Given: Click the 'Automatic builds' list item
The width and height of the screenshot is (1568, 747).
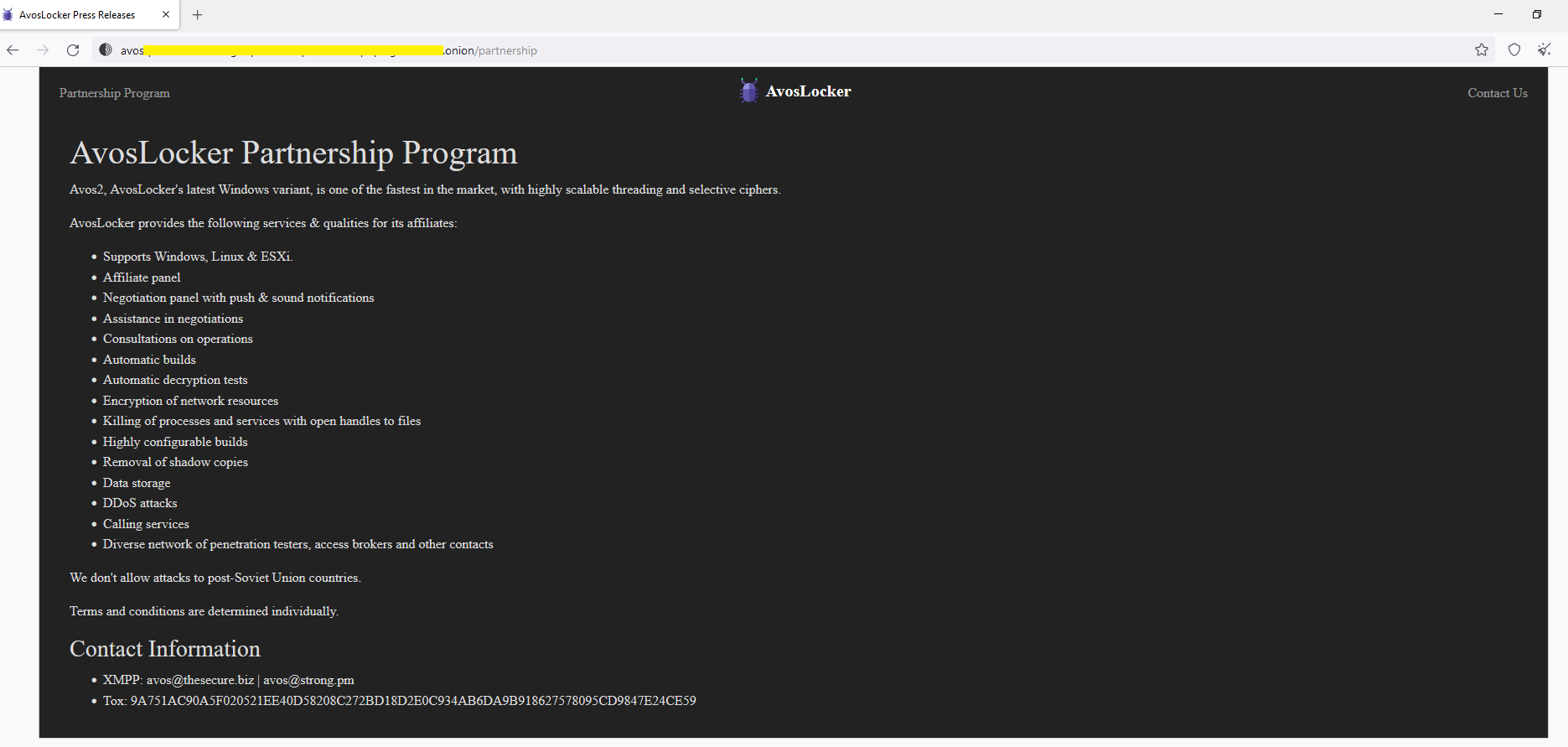Looking at the screenshot, I should click(149, 360).
